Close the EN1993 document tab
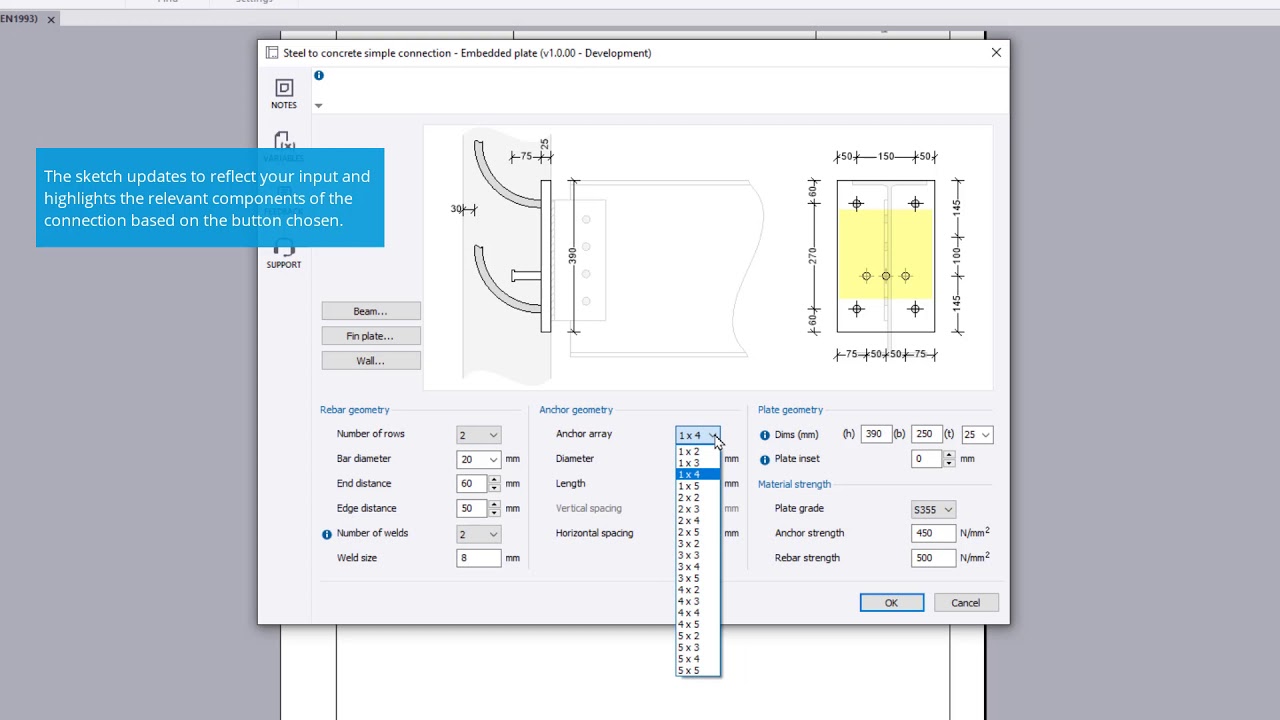 click(51, 19)
